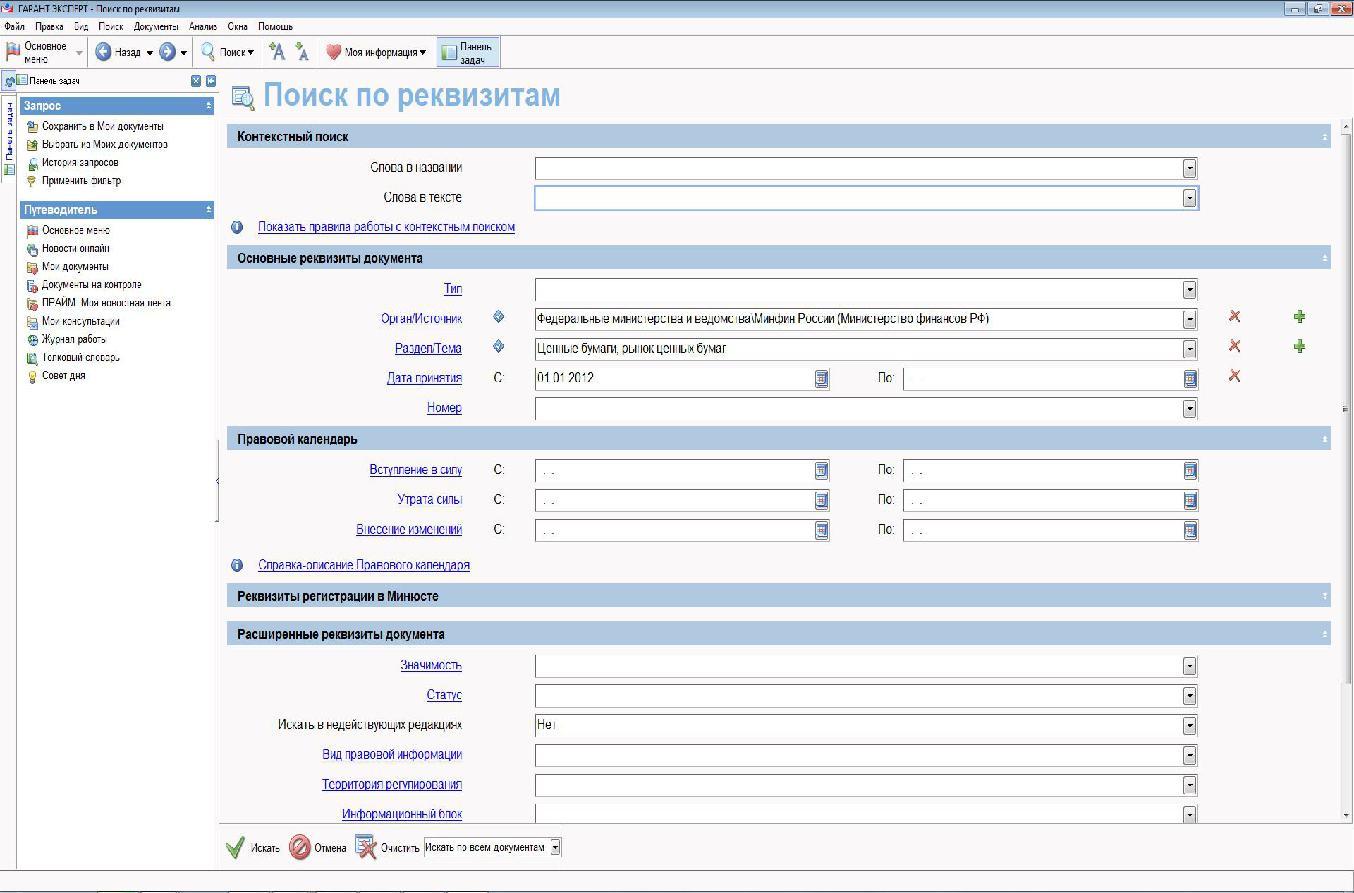Viewport: 1354px width, 893px height.
Task: Open the Помощь menu
Action: pos(275,26)
